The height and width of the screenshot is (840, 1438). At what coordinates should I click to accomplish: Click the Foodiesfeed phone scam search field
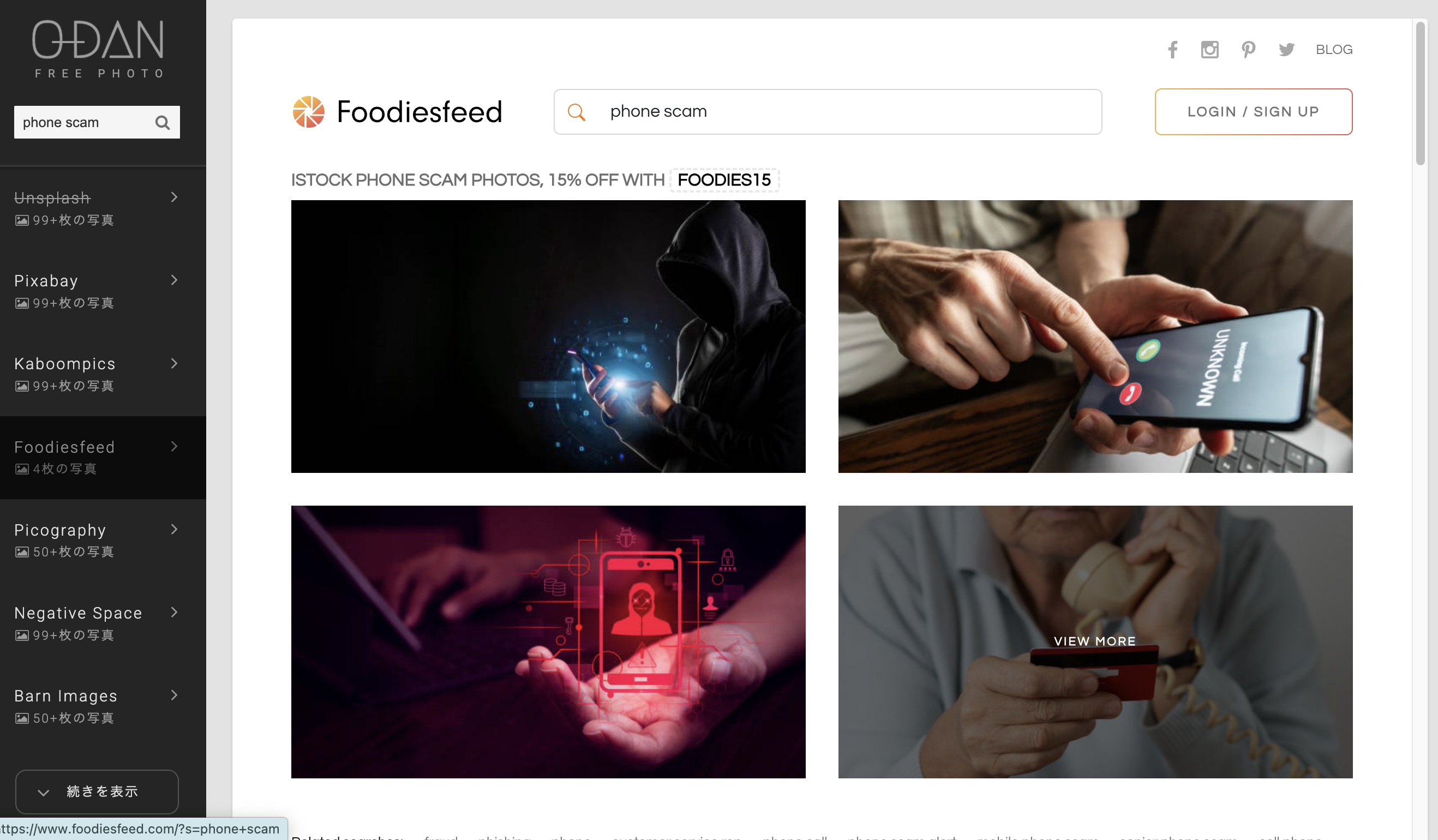tap(828, 112)
